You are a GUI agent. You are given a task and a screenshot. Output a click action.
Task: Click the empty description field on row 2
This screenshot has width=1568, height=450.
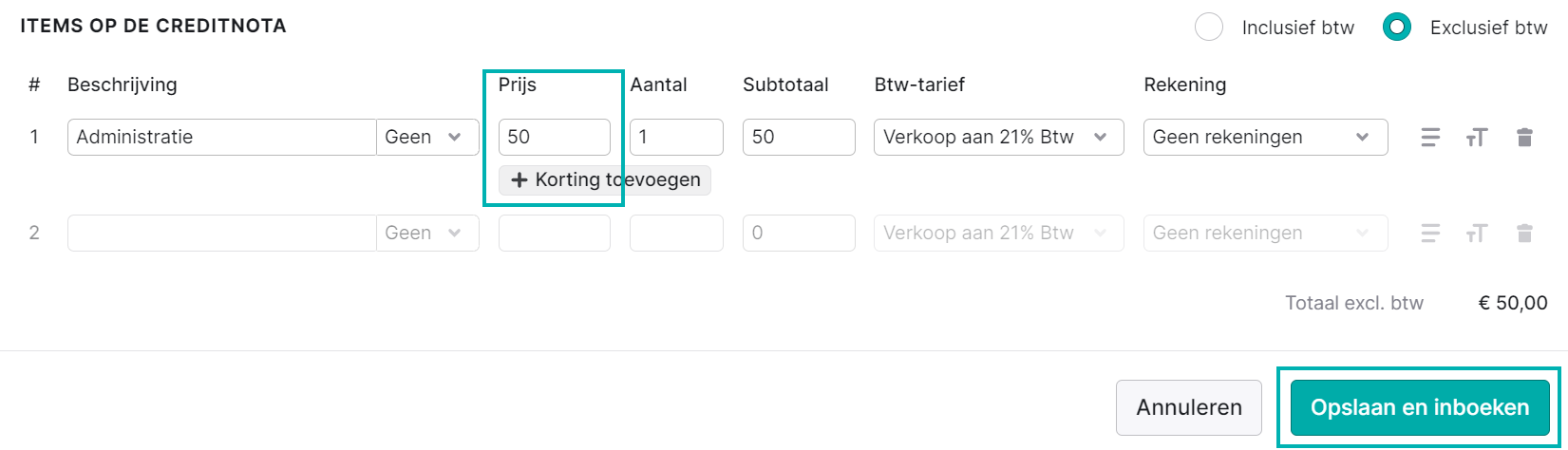tap(222, 233)
